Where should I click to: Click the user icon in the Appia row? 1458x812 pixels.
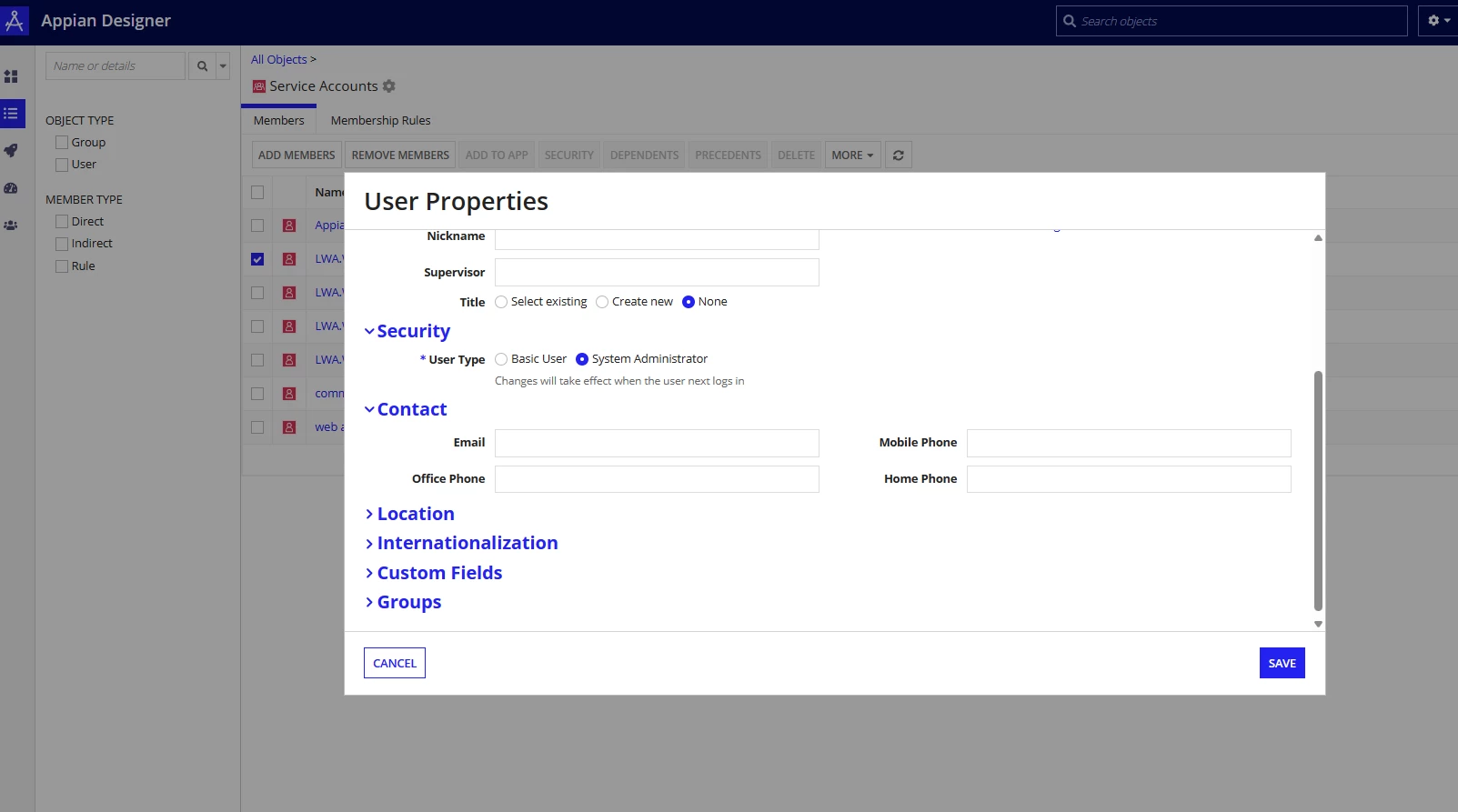click(289, 226)
